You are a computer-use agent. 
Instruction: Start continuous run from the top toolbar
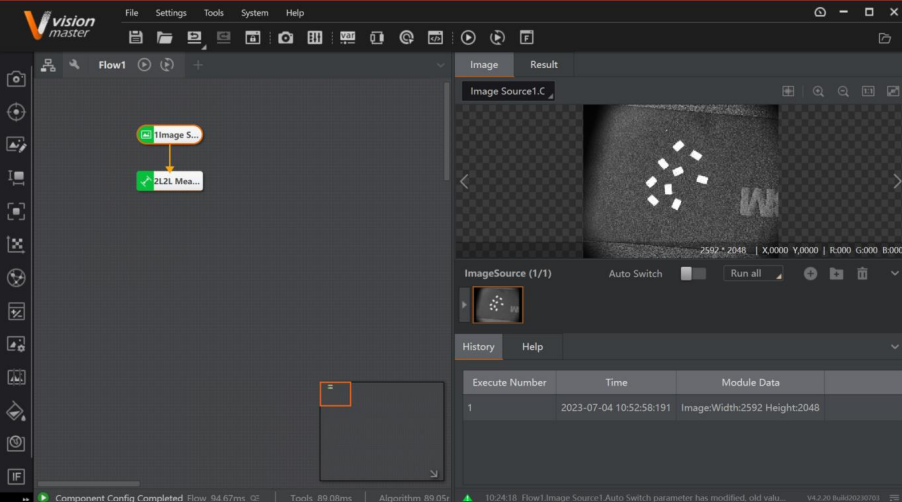tap(498, 37)
